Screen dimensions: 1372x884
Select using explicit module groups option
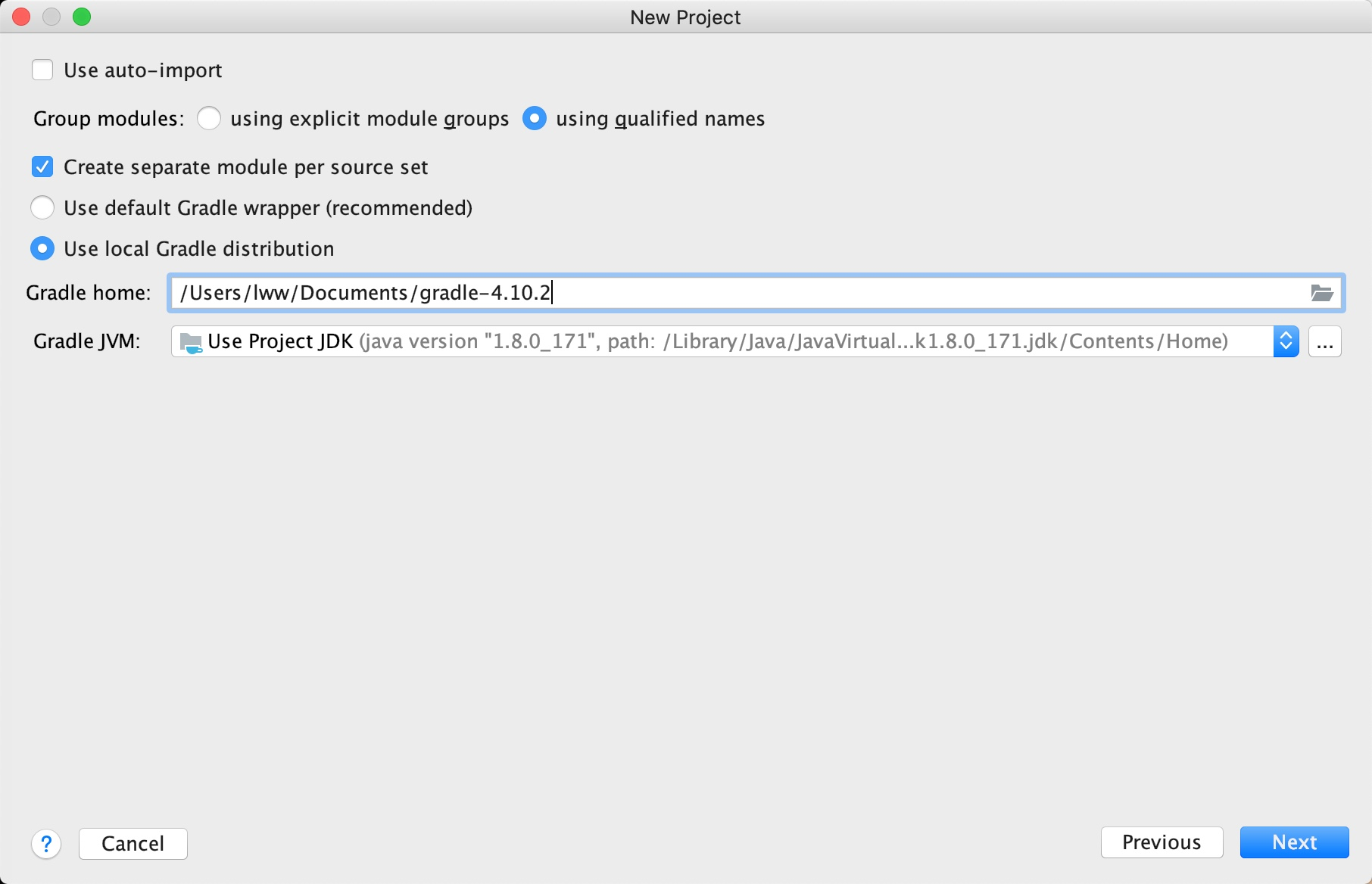click(209, 119)
